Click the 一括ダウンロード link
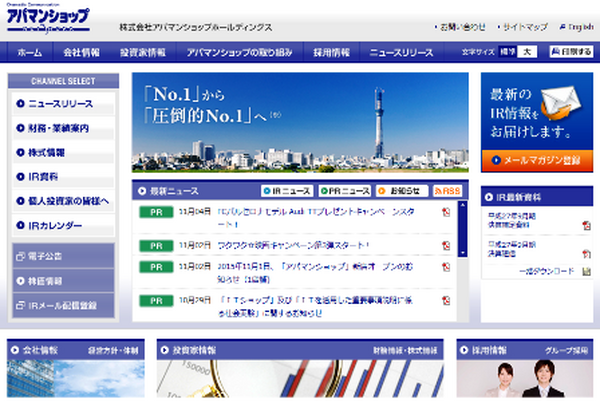The width and height of the screenshot is (600, 403). pos(547,271)
